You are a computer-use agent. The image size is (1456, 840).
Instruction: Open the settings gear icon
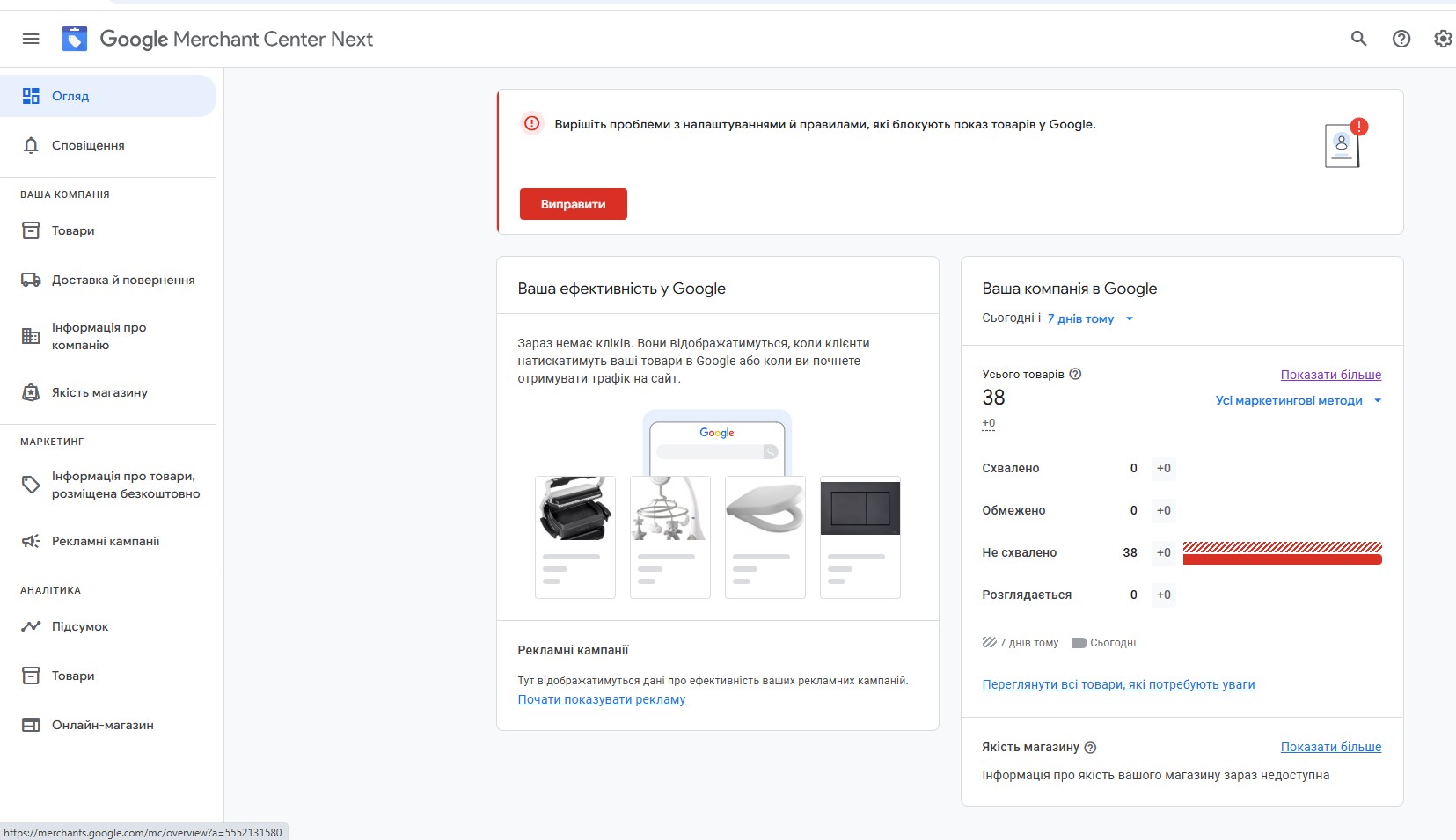pos(1443,39)
